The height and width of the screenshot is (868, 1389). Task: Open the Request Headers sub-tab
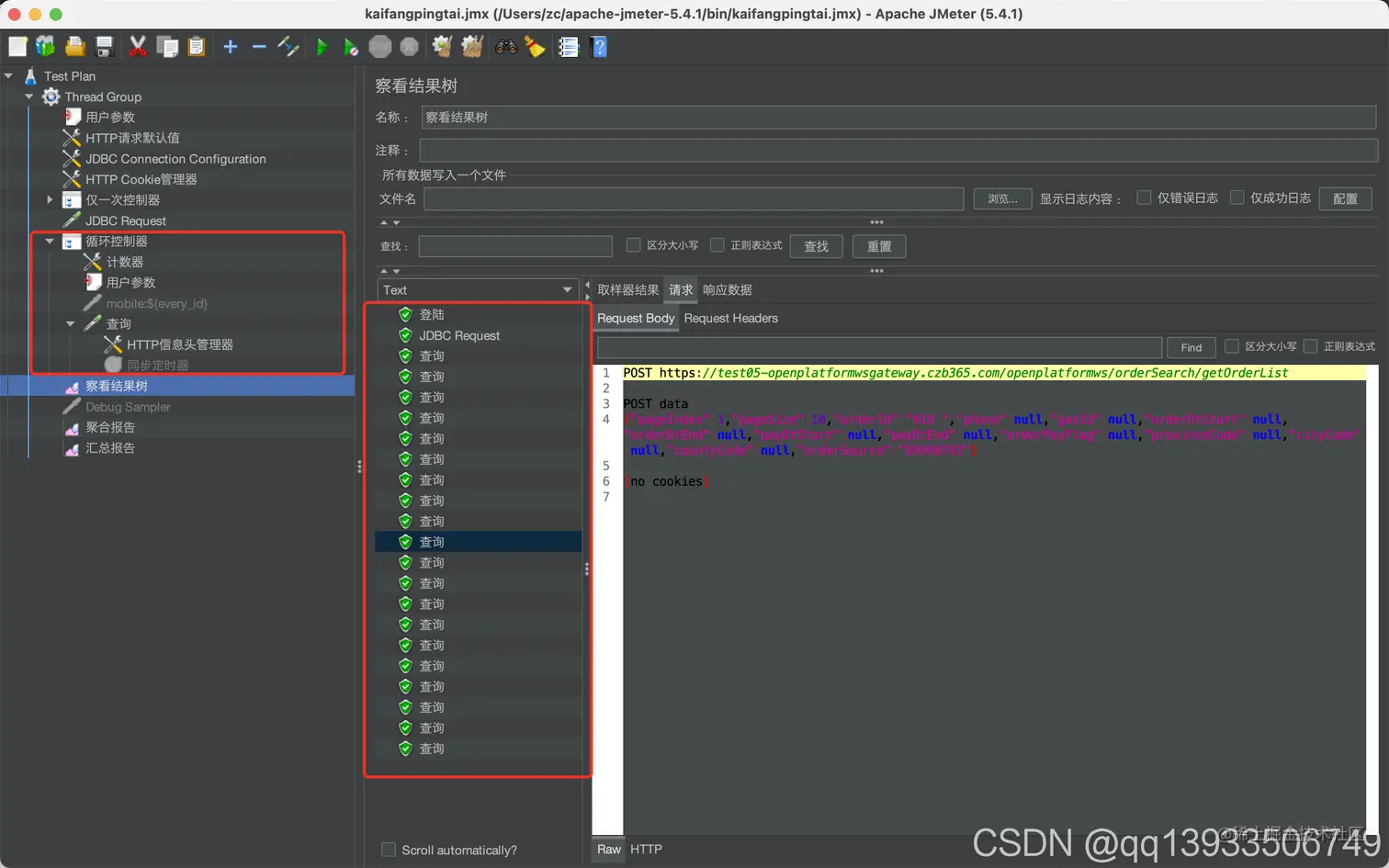[x=731, y=319]
